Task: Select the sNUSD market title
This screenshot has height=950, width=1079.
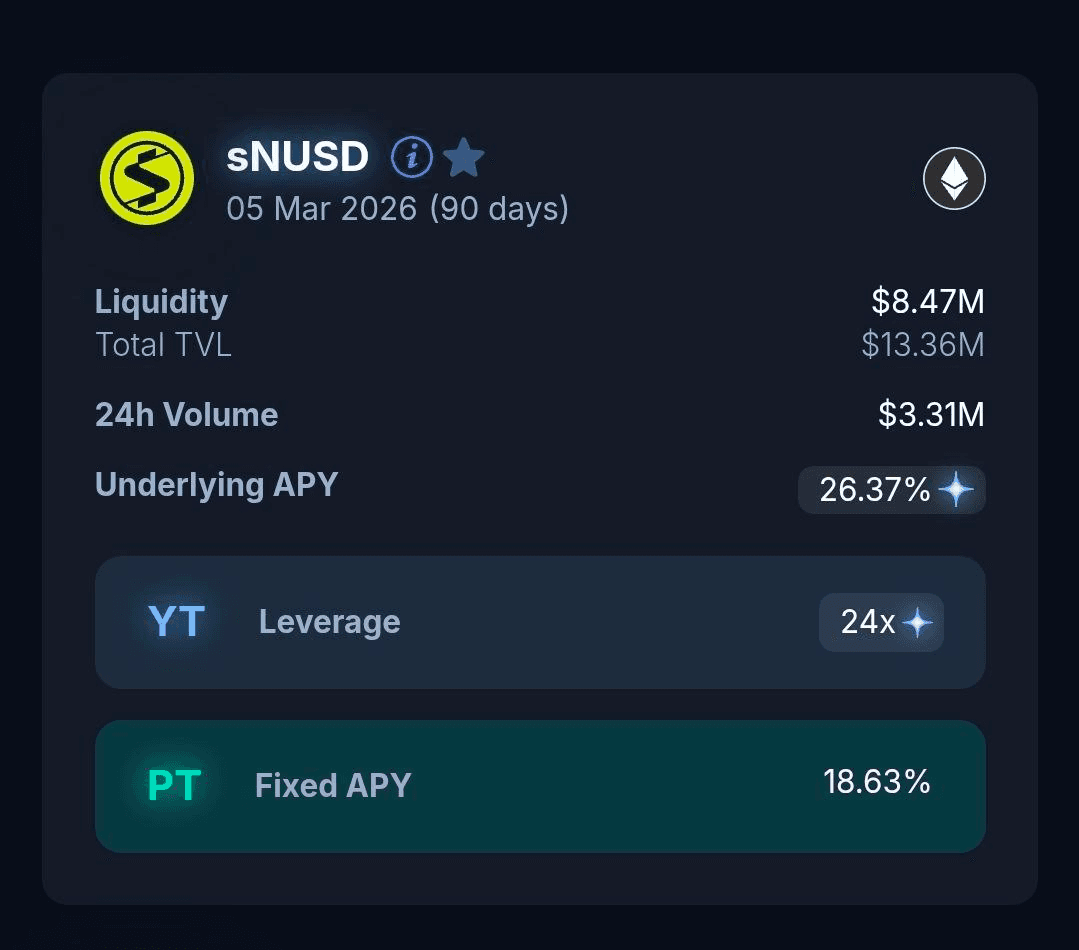Action: click(298, 157)
